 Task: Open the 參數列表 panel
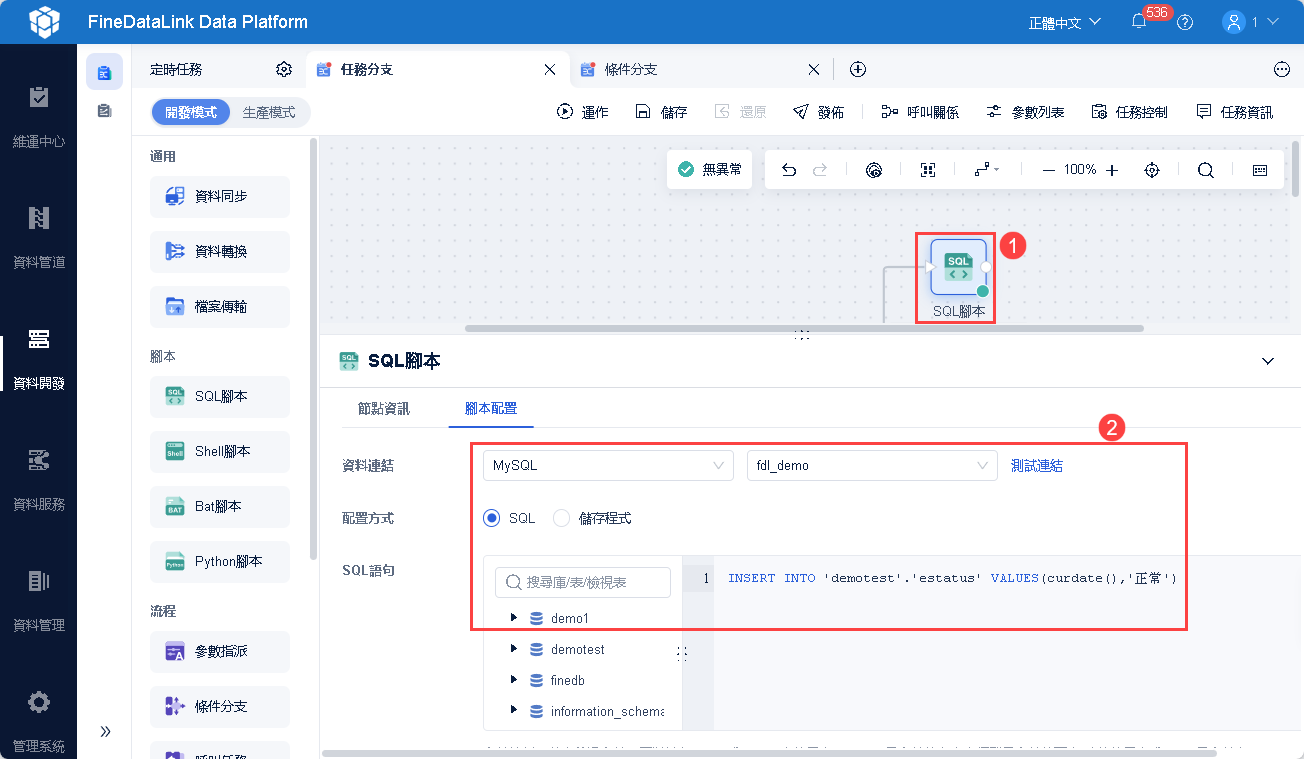coord(1025,112)
